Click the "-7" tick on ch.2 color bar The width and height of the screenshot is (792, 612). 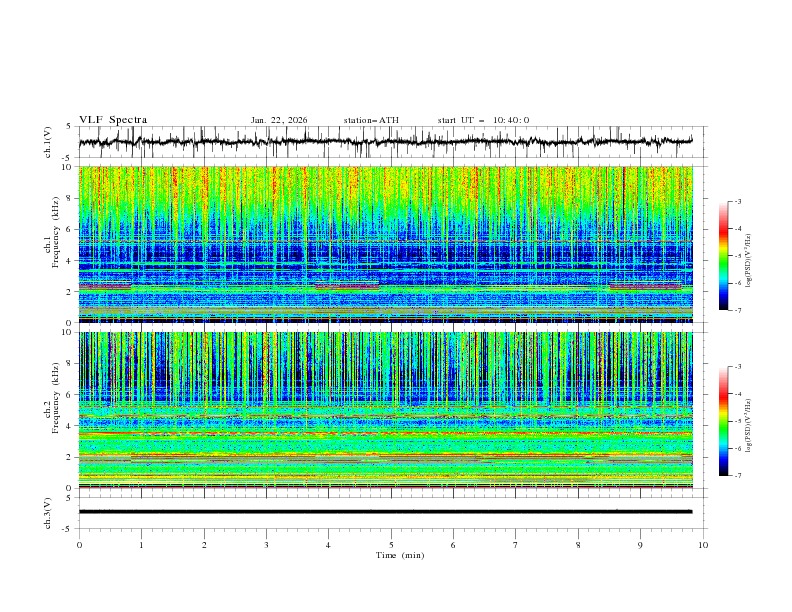coord(738,475)
